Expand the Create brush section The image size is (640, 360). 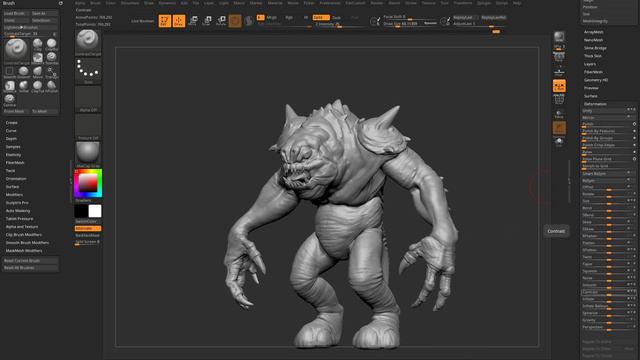pyautogui.click(x=11, y=123)
